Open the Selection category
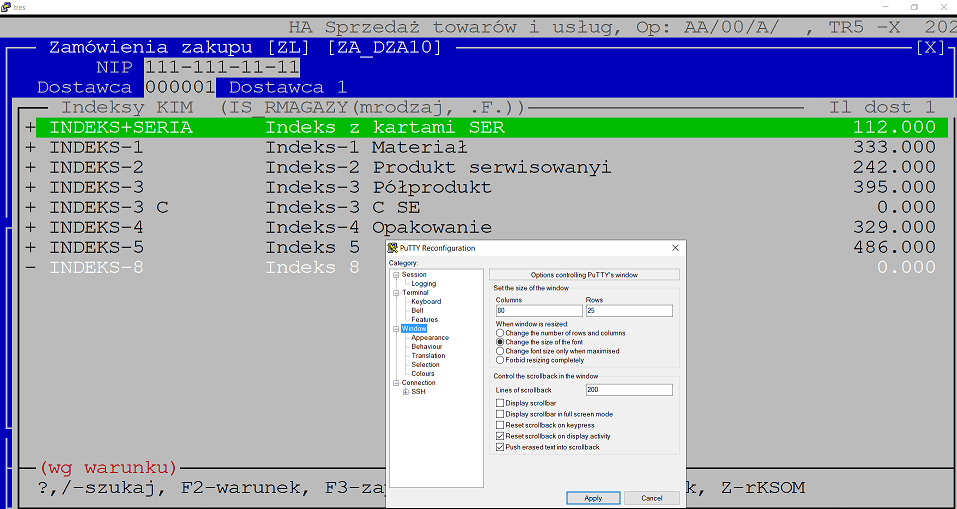The image size is (957, 509). click(x=425, y=364)
